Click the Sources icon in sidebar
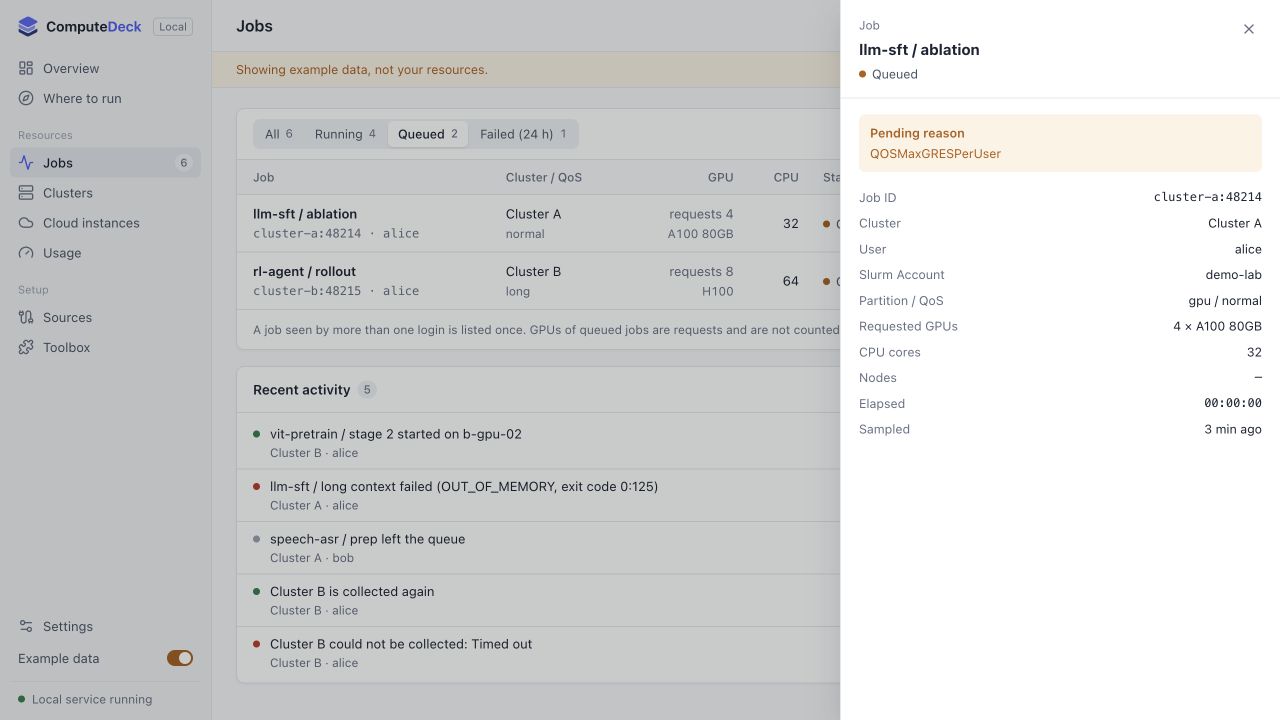 tap(26, 317)
